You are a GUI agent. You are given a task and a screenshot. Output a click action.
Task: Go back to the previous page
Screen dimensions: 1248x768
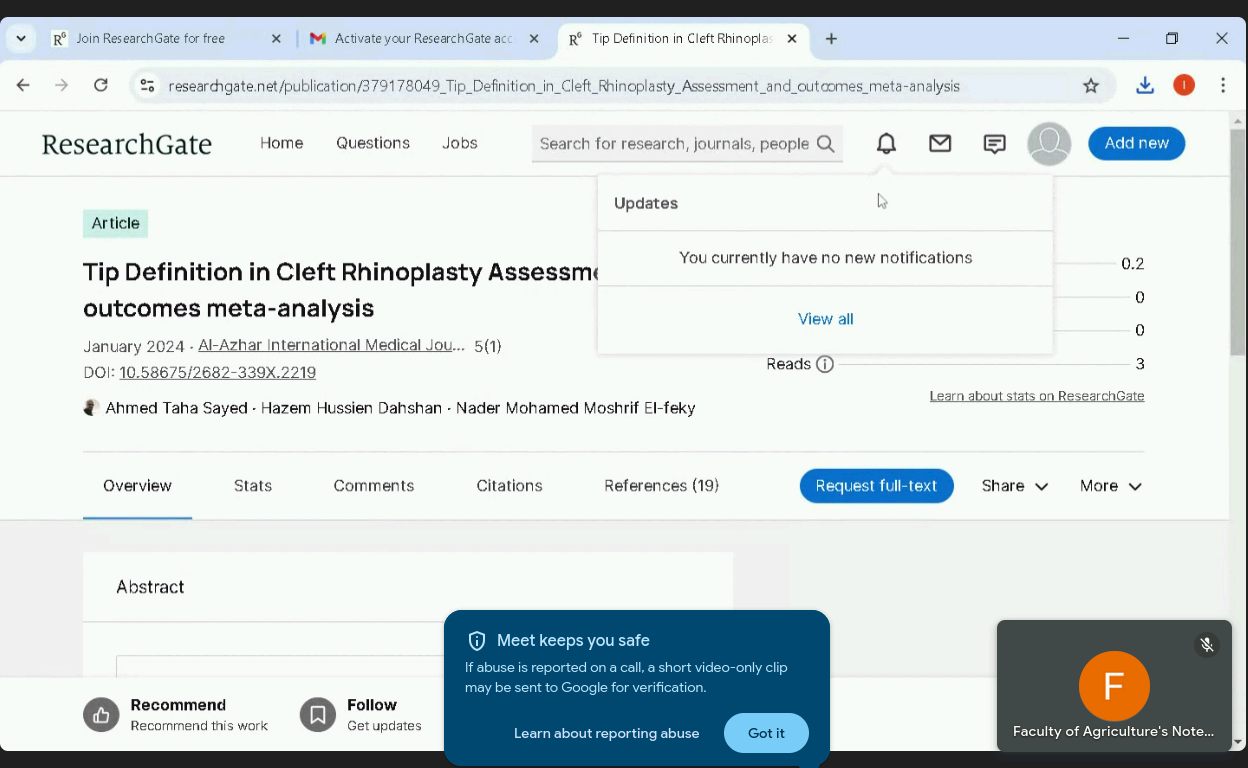click(x=23, y=86)
